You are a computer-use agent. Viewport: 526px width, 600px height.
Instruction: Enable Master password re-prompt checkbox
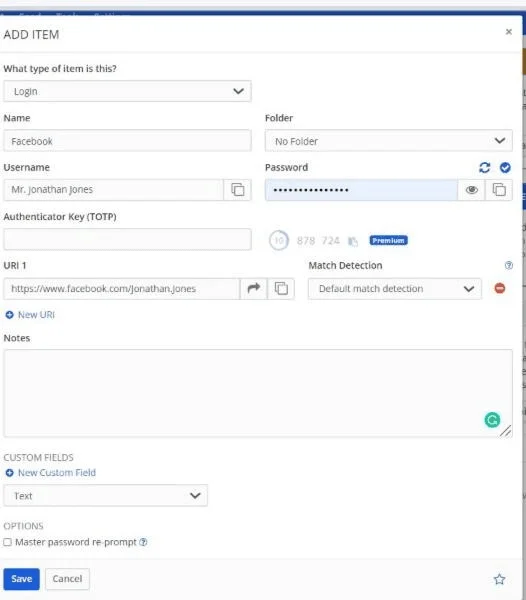coord(7,542)
